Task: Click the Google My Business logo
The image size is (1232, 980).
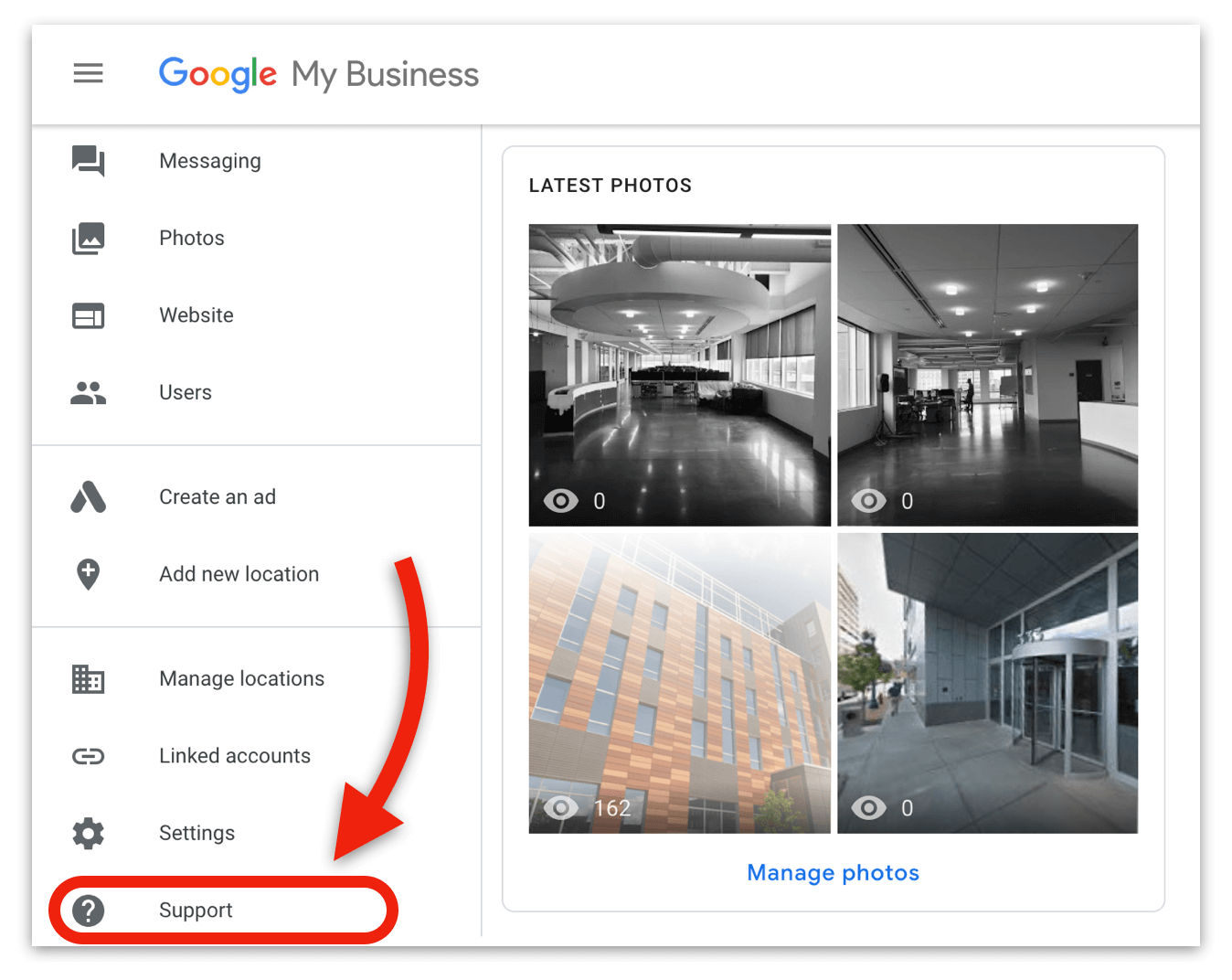Action: pyautogui.click(x=318, y=74)
